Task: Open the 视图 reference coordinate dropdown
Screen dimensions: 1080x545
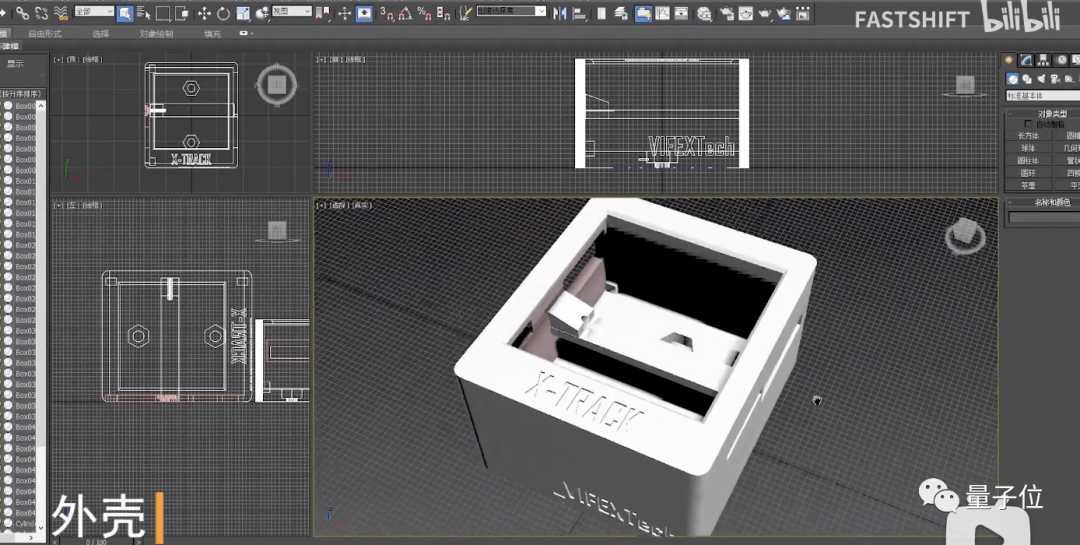Action: 291,12
